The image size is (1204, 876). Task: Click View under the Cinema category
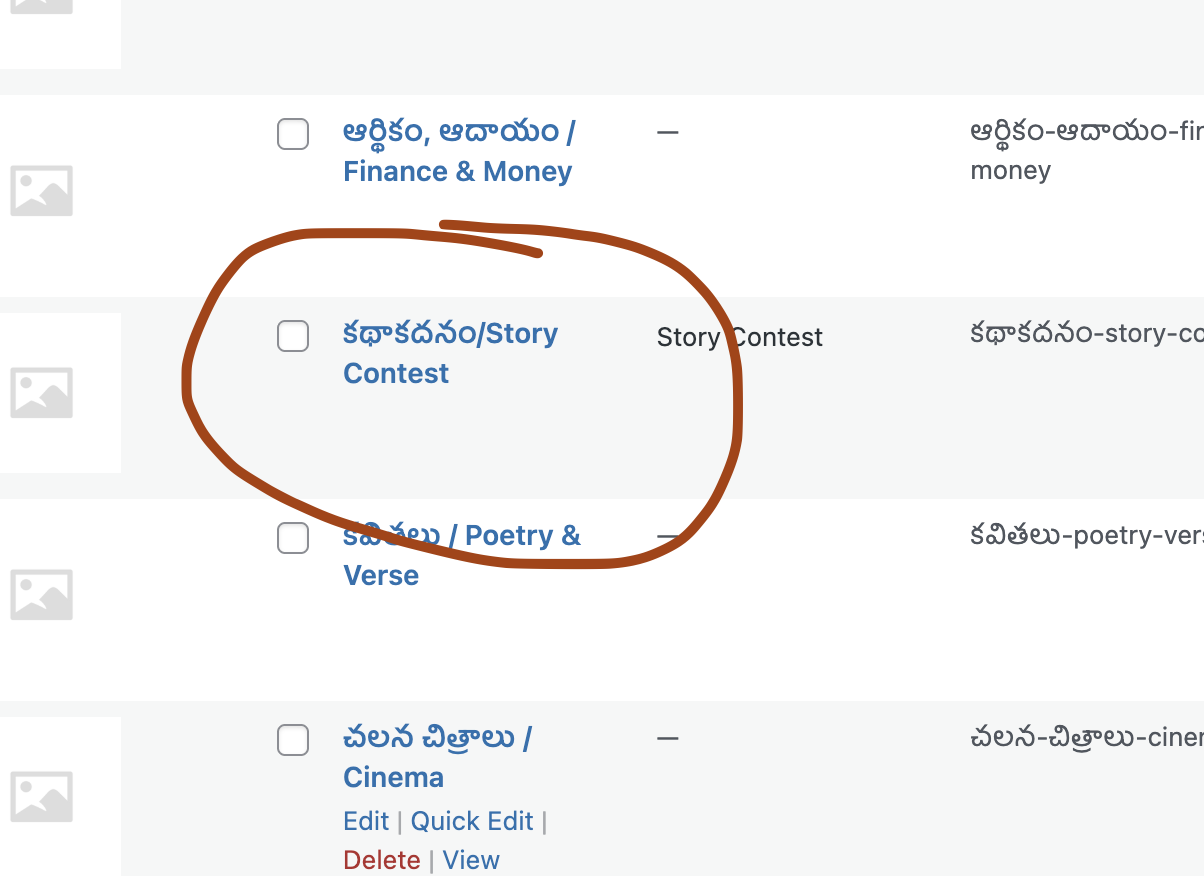tap(471, 860)
